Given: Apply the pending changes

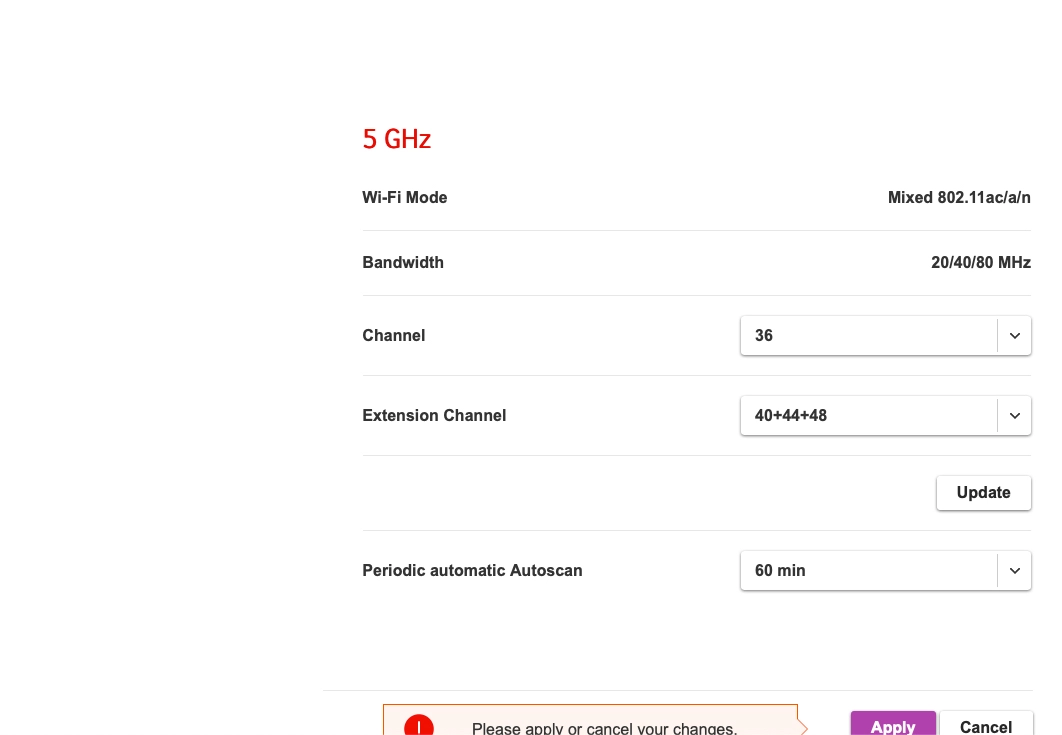Looking at the screenshot, I should (893, 725).
